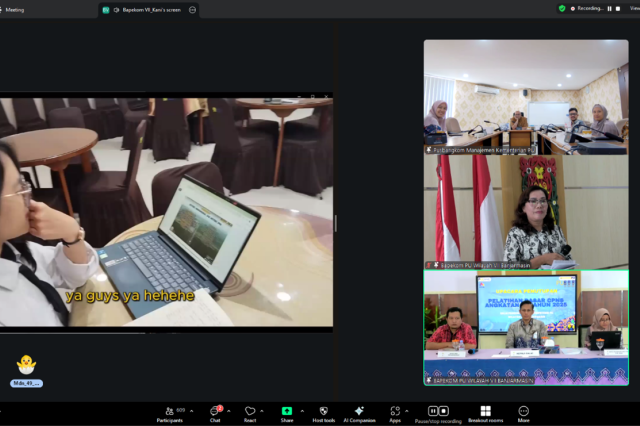Launch the AI Companion
This screenshot has width=640, height=426.
click(x=358, y=411)
